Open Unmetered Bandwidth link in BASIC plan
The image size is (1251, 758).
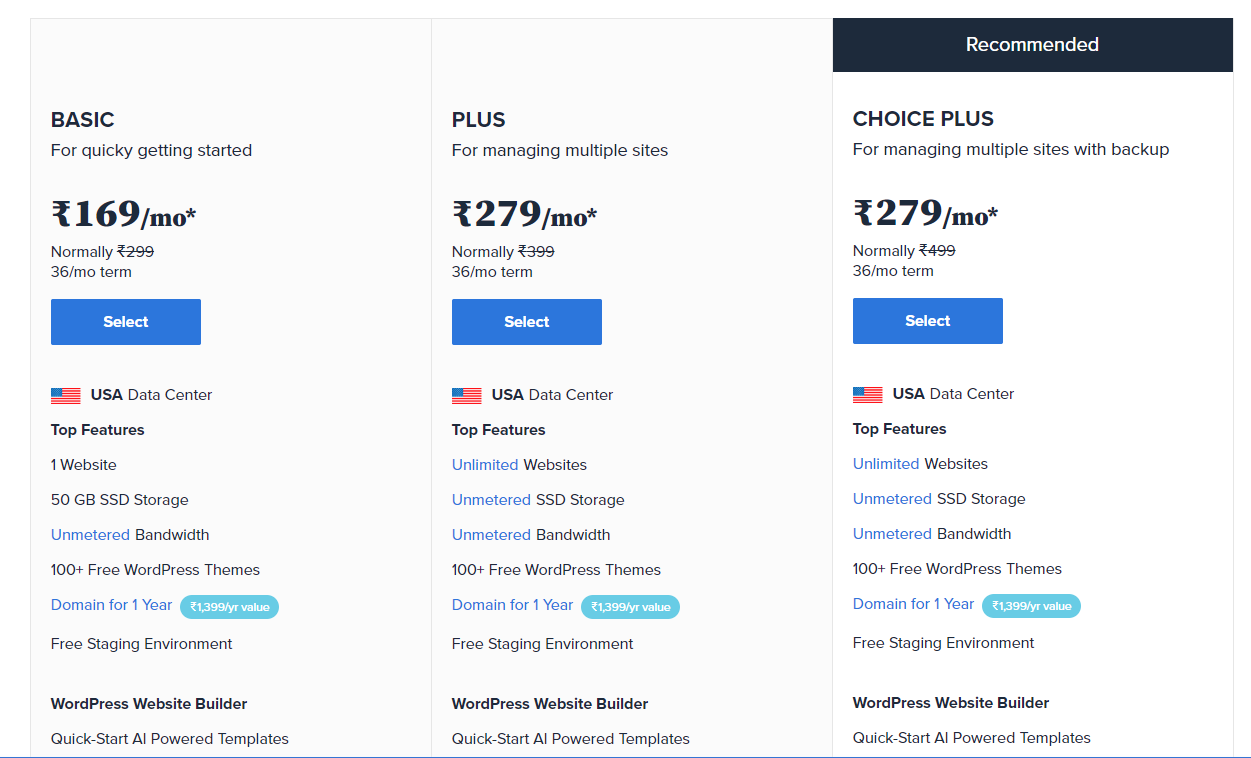coord(90,535)
